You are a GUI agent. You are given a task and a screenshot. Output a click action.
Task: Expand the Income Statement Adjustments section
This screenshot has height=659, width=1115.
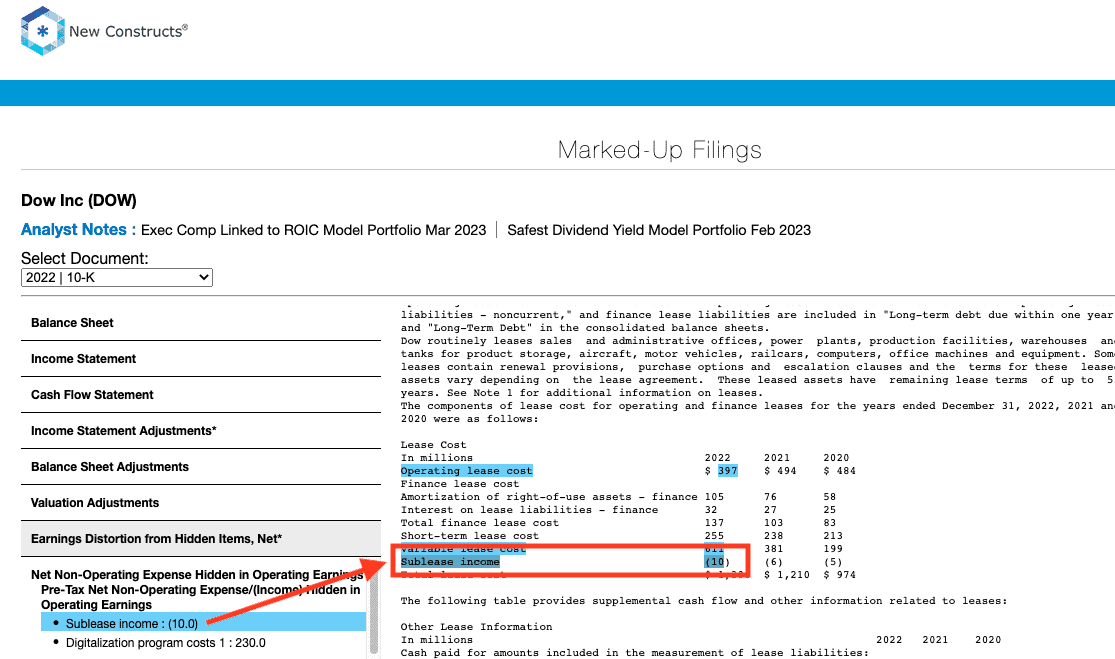pos(201,431)
